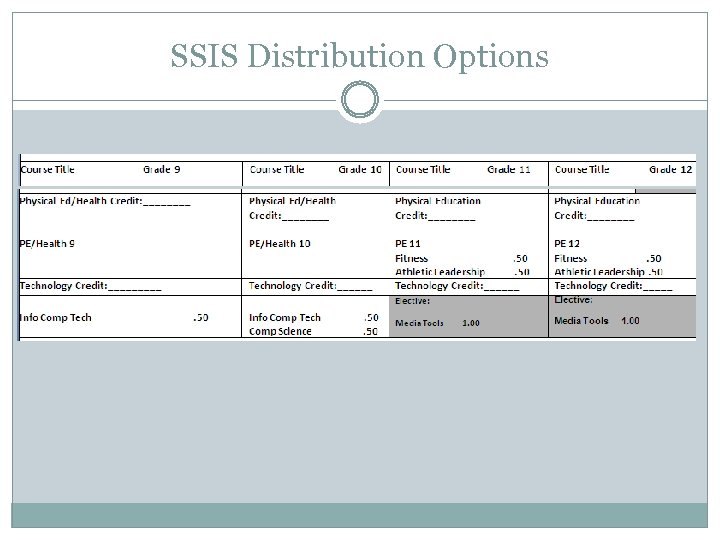Select the 'Comp Science' entry

pyautogui.click(x=280, y=332)
